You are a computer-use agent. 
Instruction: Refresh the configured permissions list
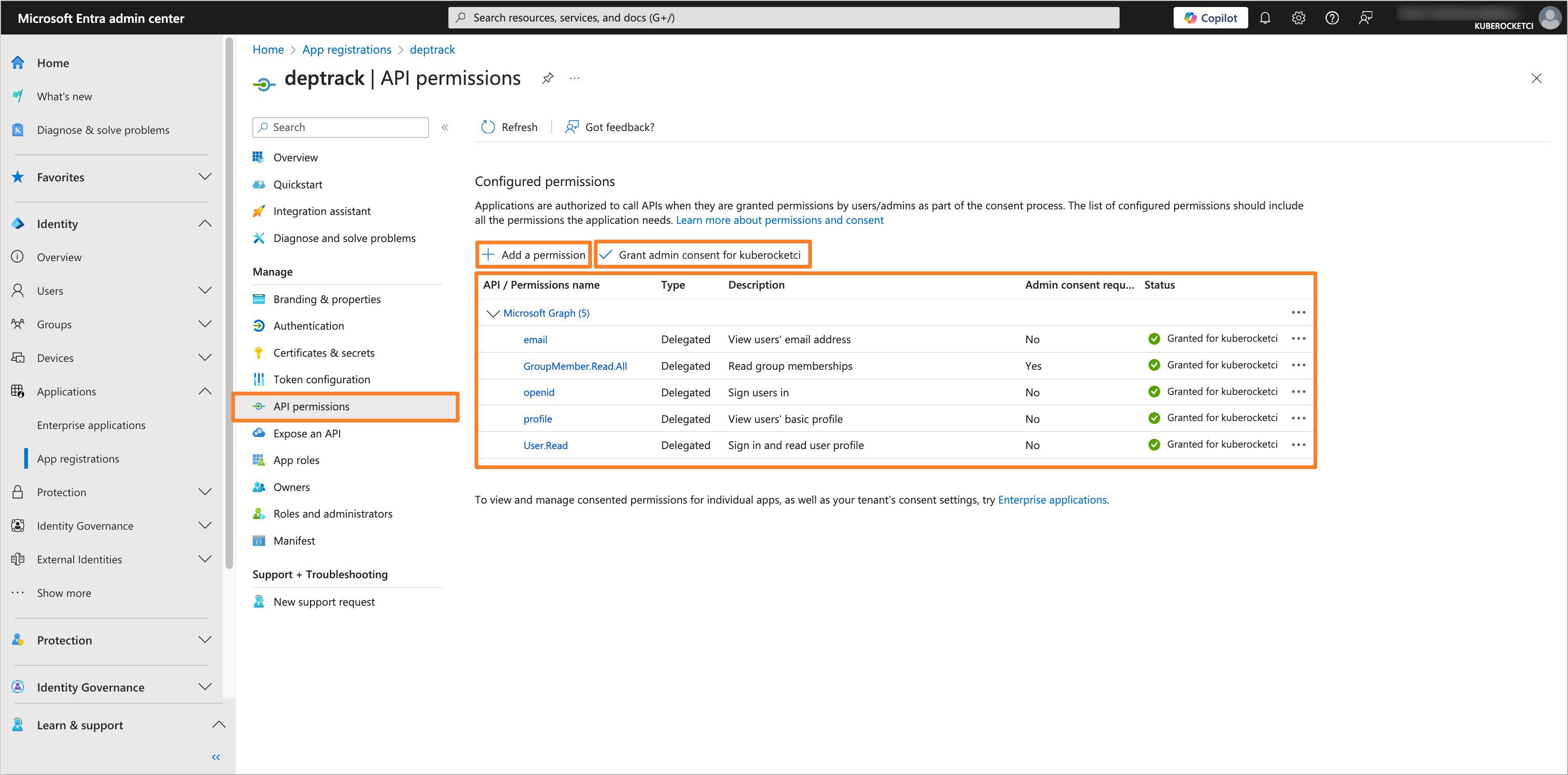click(509, 127)
